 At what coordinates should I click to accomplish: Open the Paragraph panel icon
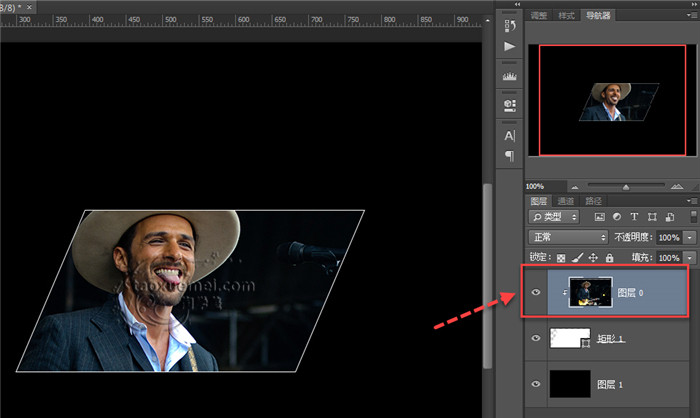coord(509,156)
